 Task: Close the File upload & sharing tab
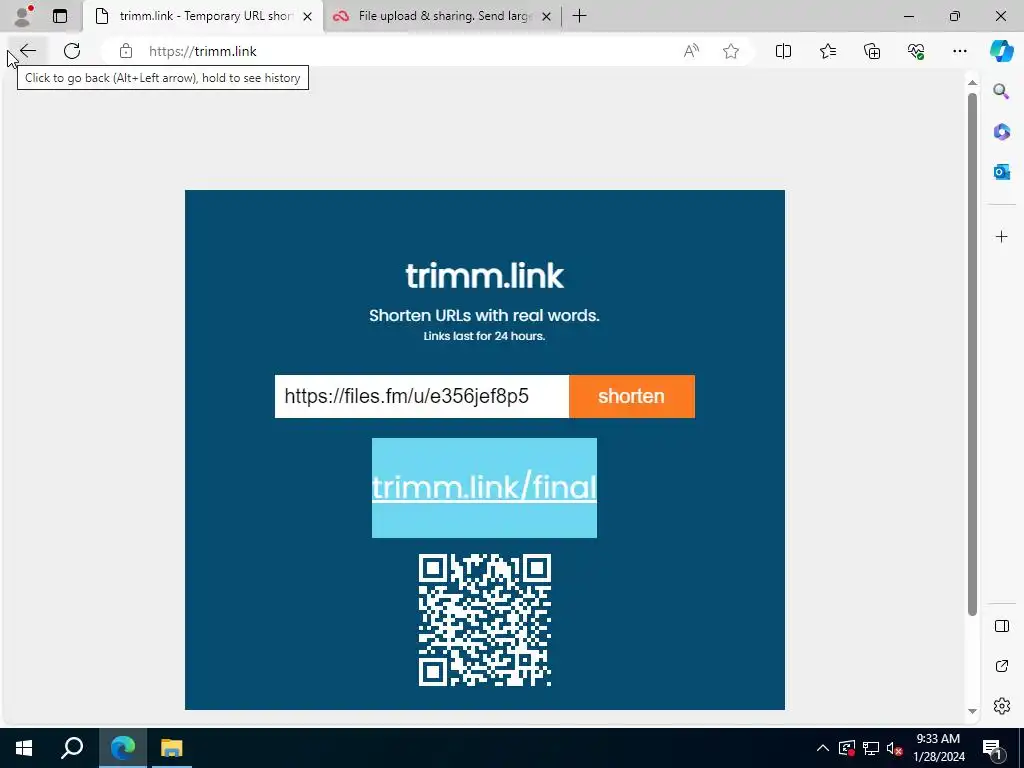point(547,16)
